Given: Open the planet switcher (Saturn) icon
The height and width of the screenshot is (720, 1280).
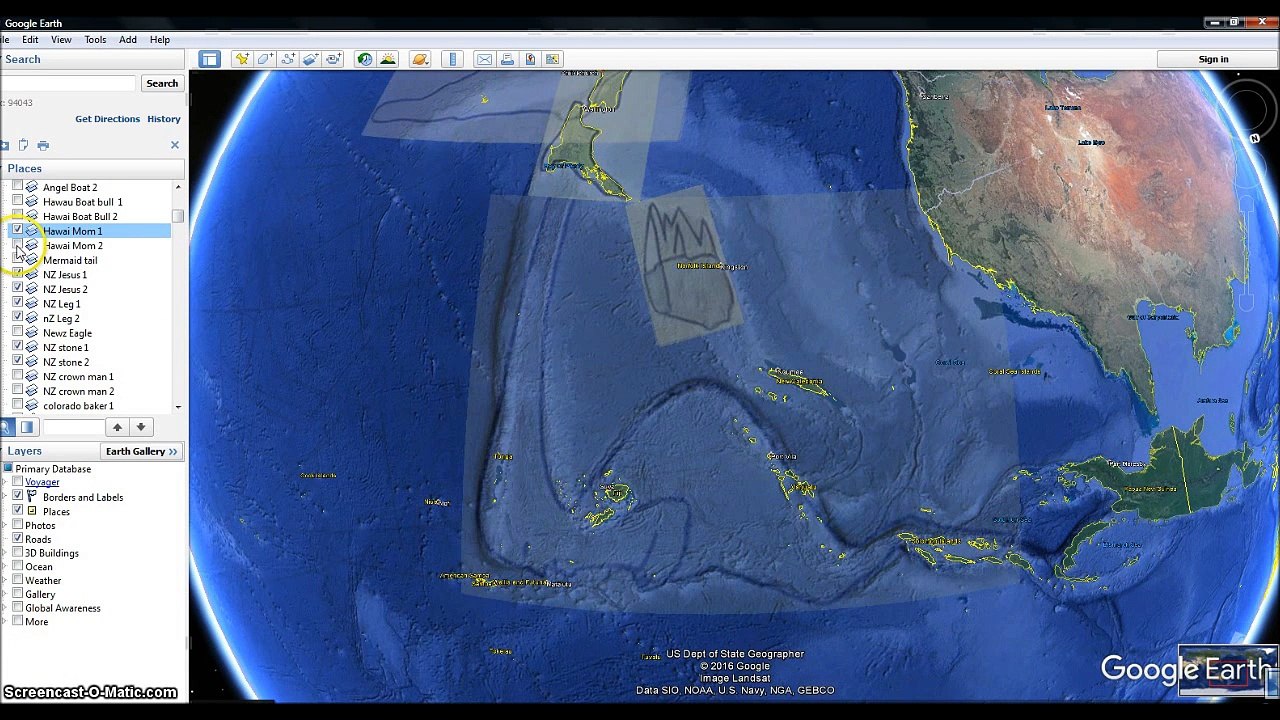Looking at the screenshot, I should tap(420, 59).
